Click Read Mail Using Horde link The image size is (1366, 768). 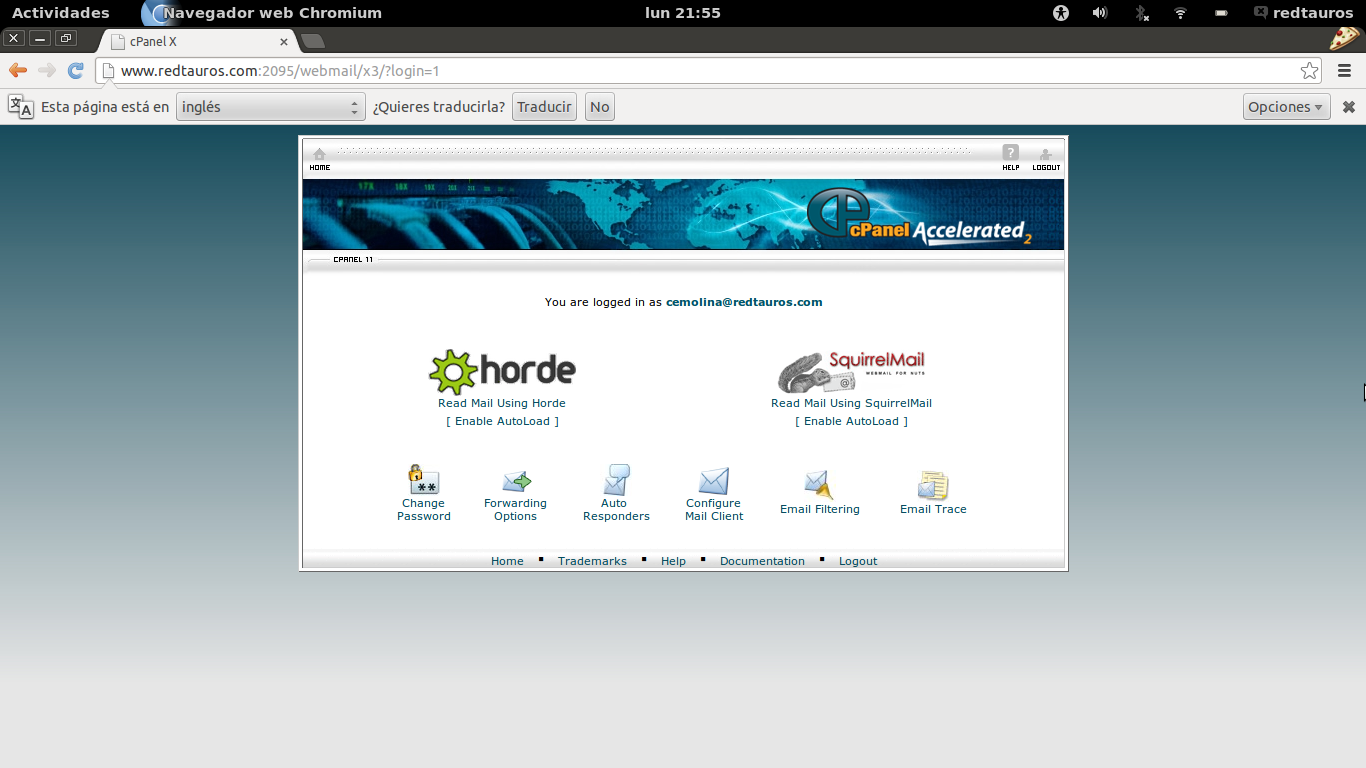point(502,403)
